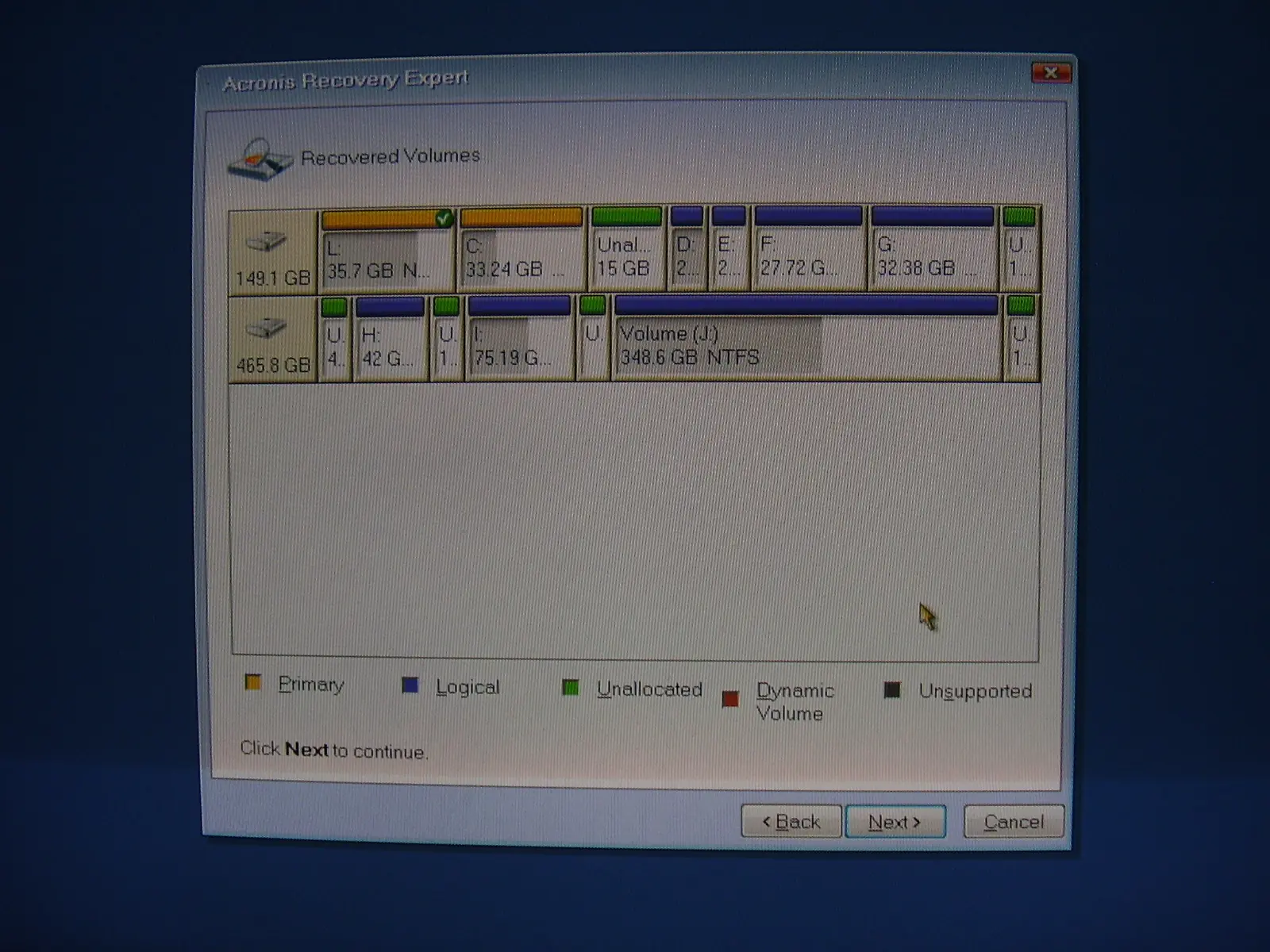Select the G: 32.38 GB partition
1270x952 pixels.
pyautogui.click(x=932, y=248)
